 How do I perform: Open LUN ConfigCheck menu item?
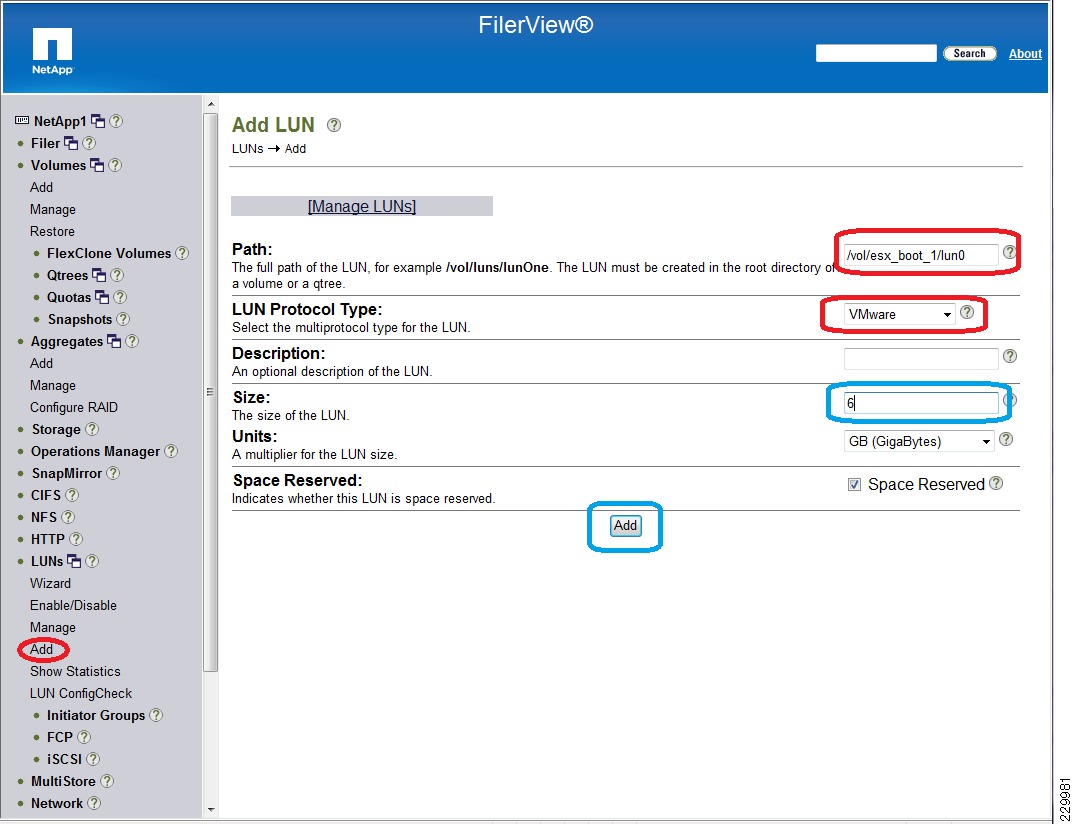pyautogui.click(x=81, y=693)
